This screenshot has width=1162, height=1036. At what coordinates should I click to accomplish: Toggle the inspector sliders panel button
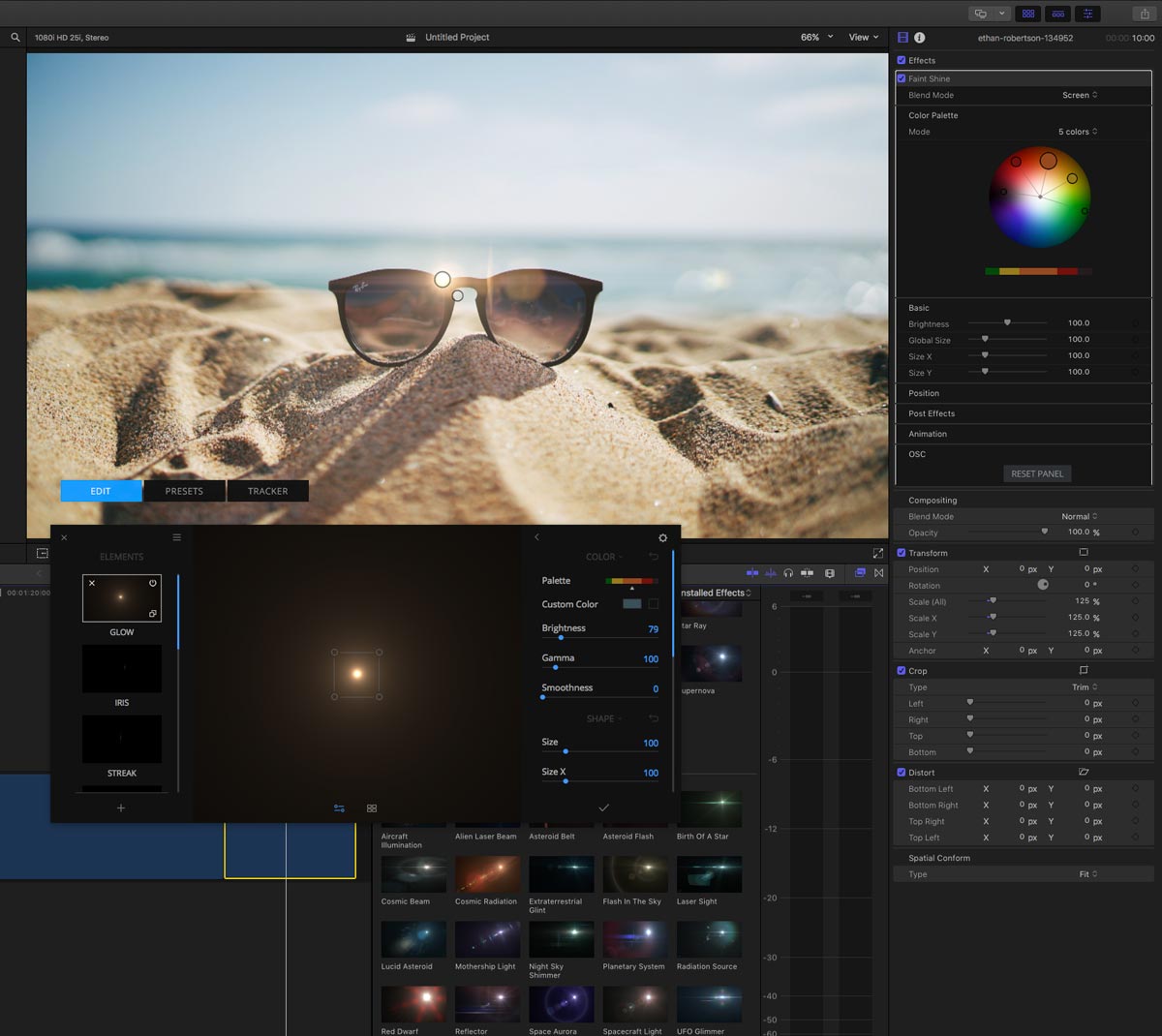[x=1087, y=14]
